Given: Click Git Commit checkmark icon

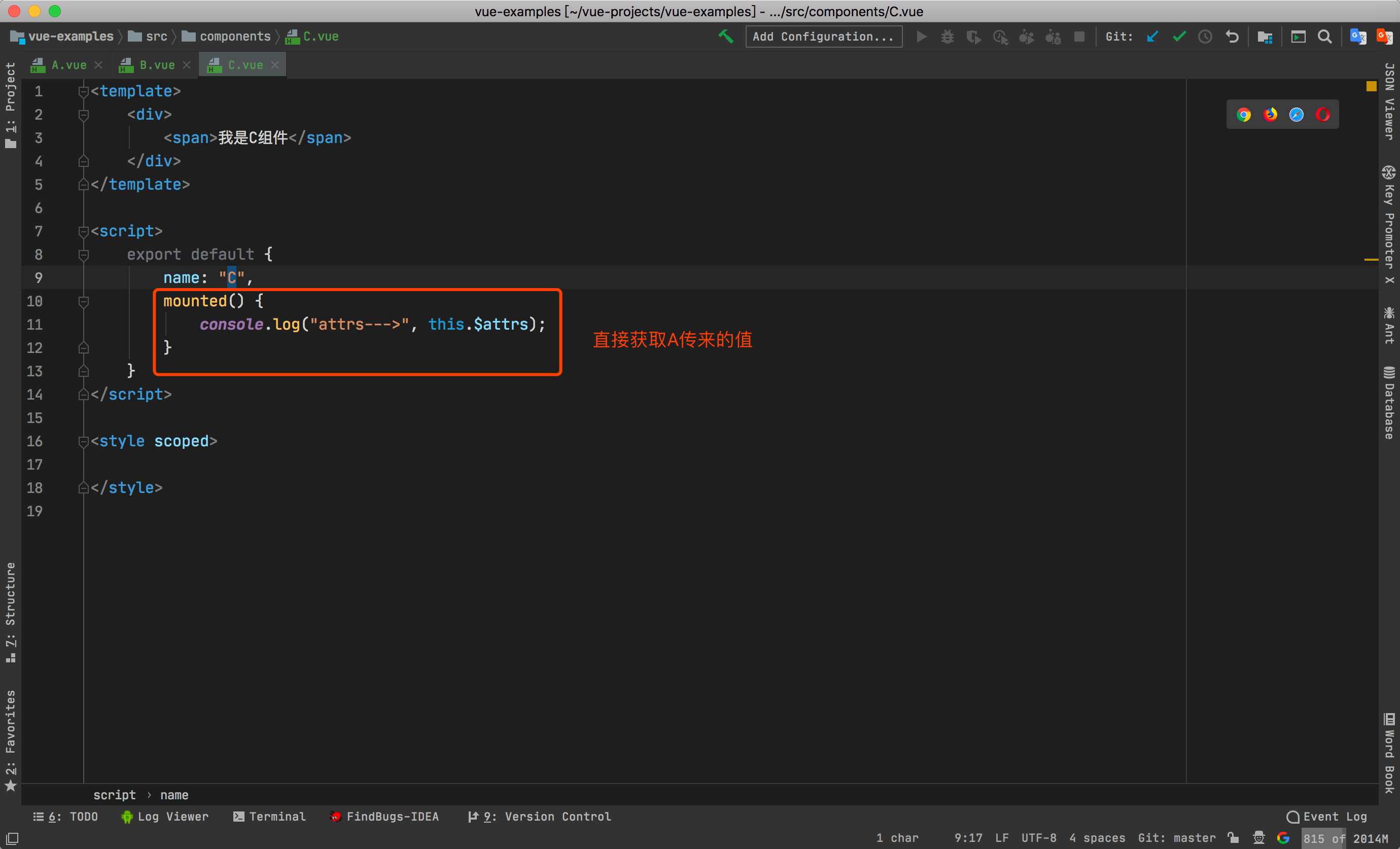Looking at the screenshot, I should pos(1179,37).
